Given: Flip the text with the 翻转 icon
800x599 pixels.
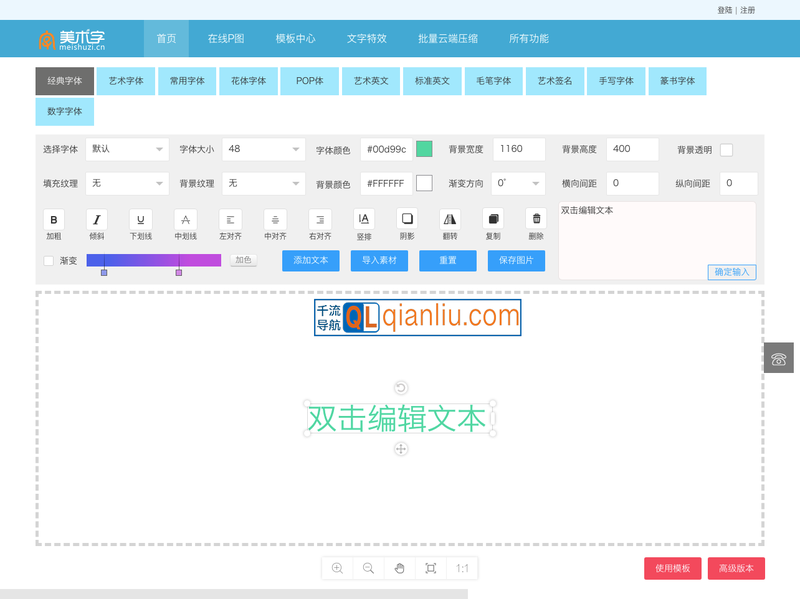Looking at the screenshot, I should click(450, 222).
